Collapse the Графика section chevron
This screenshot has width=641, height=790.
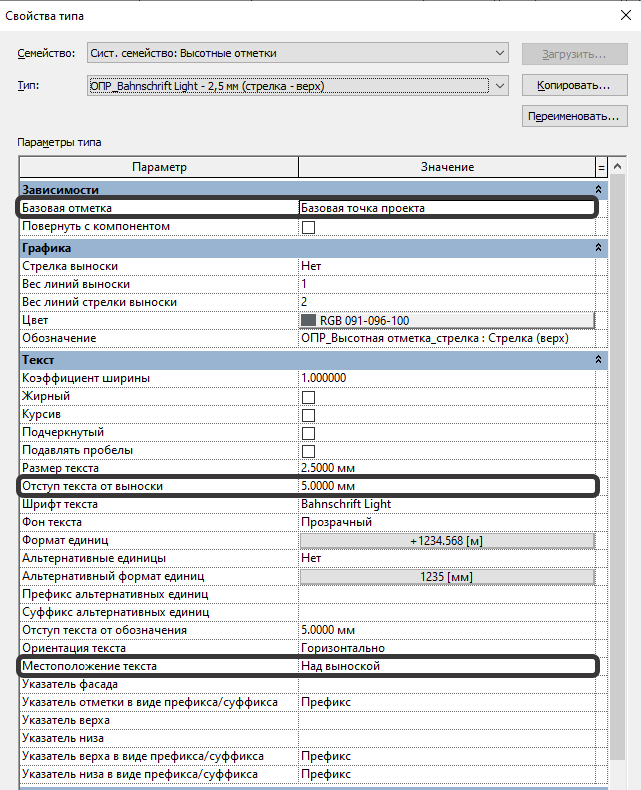(598, 247)
